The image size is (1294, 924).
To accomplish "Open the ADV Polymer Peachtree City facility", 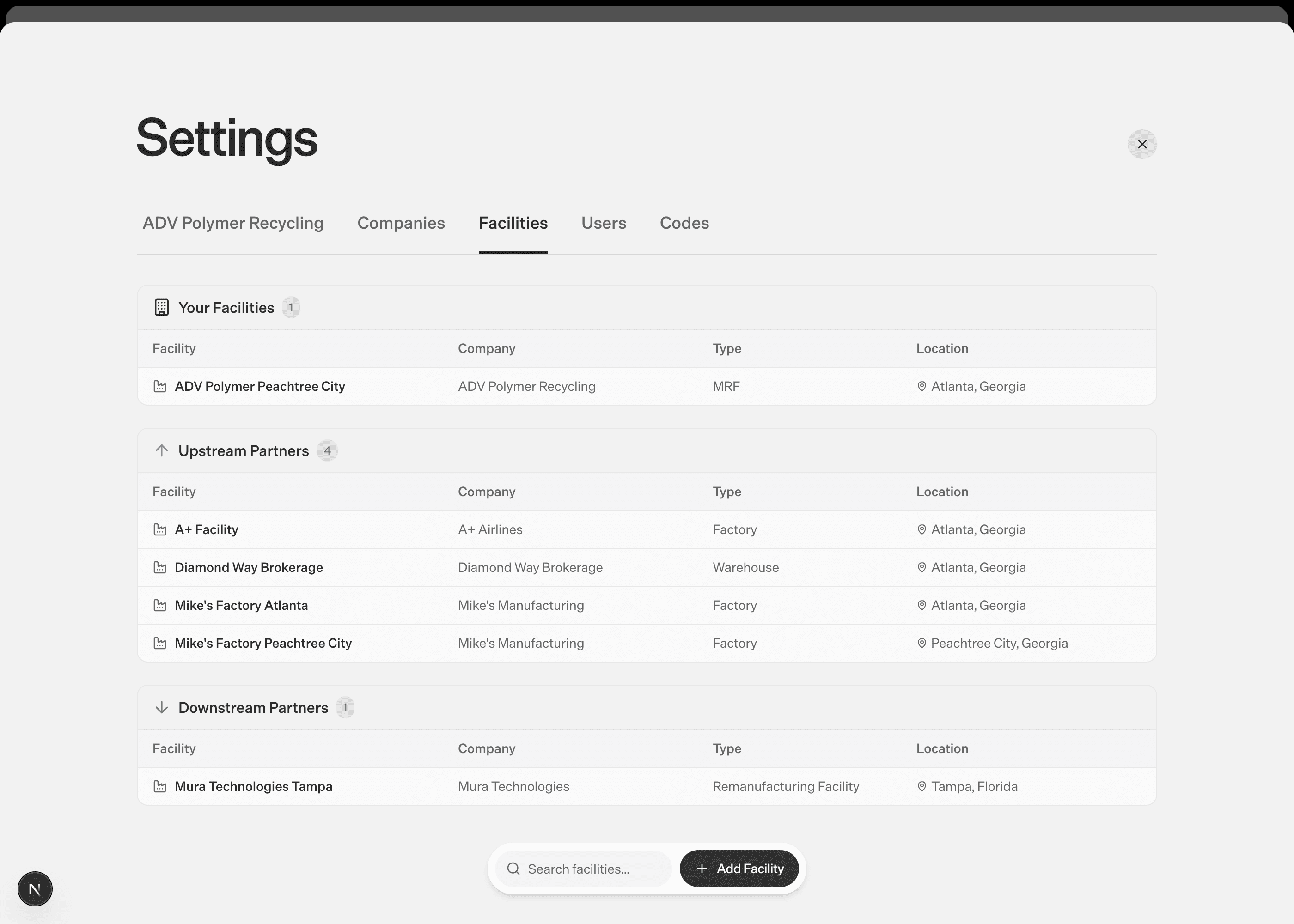I will tap(259, 386).
